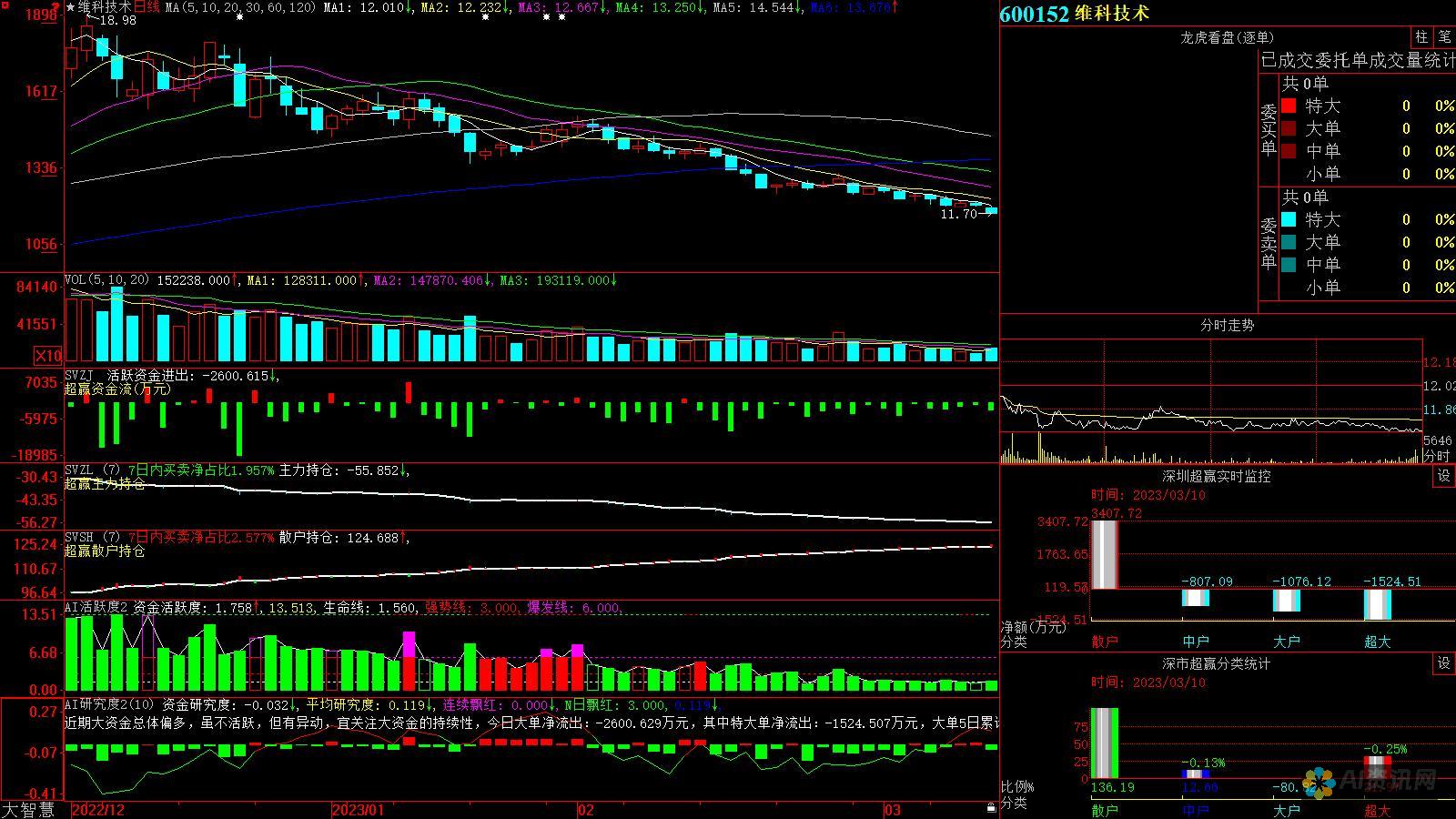
Task: Click cyan 特大 swatch in 委卖单
Action: tap(1289, 219)
